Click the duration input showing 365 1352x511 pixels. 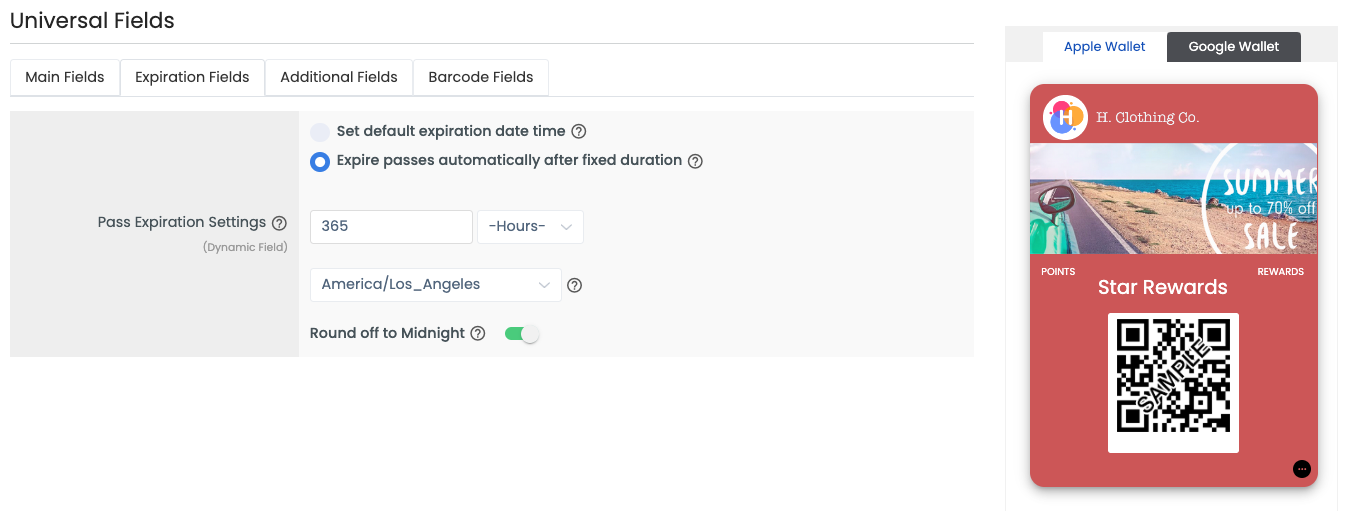click(391, 227)
